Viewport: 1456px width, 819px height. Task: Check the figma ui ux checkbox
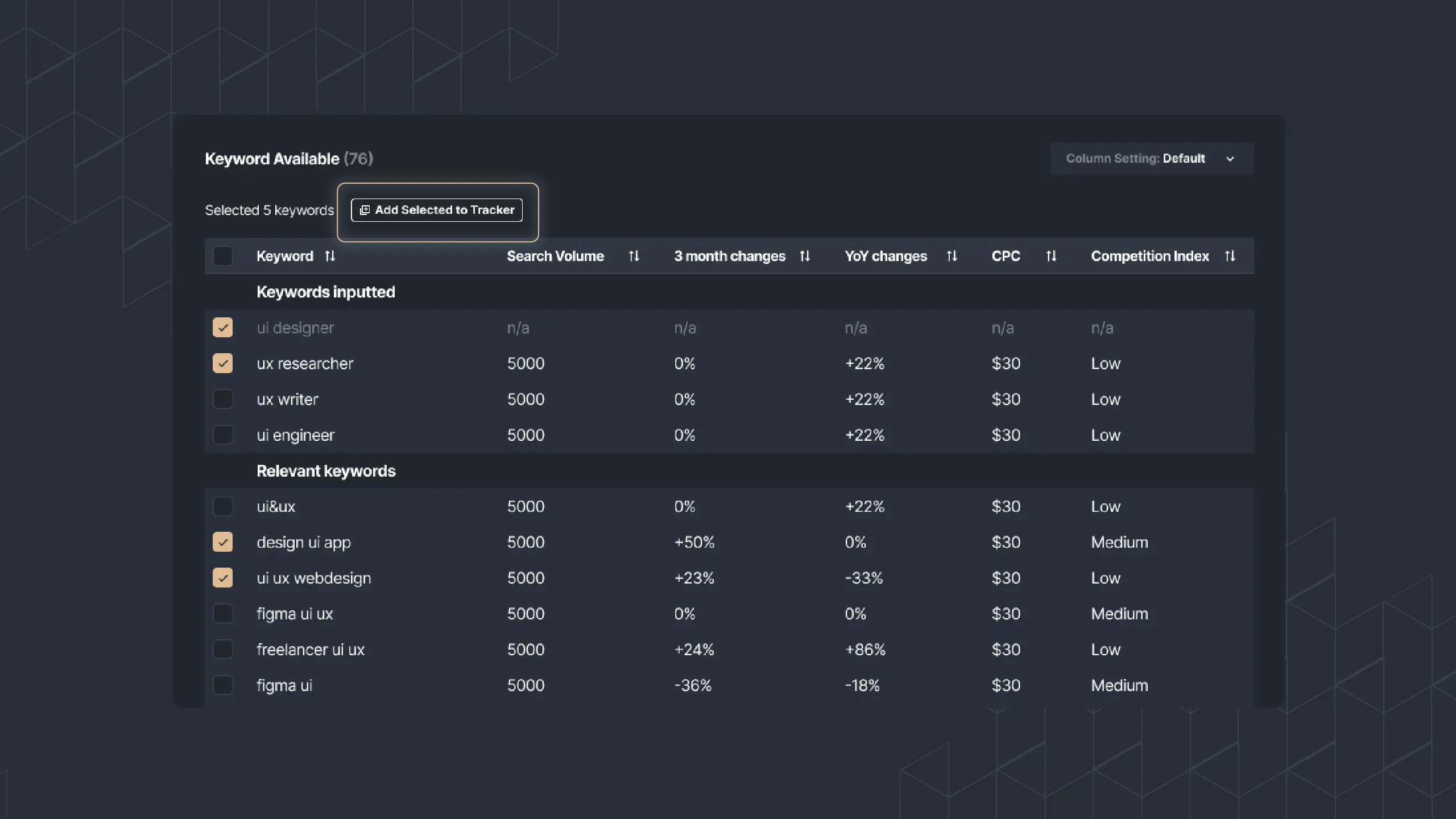(x=223, y=614)
